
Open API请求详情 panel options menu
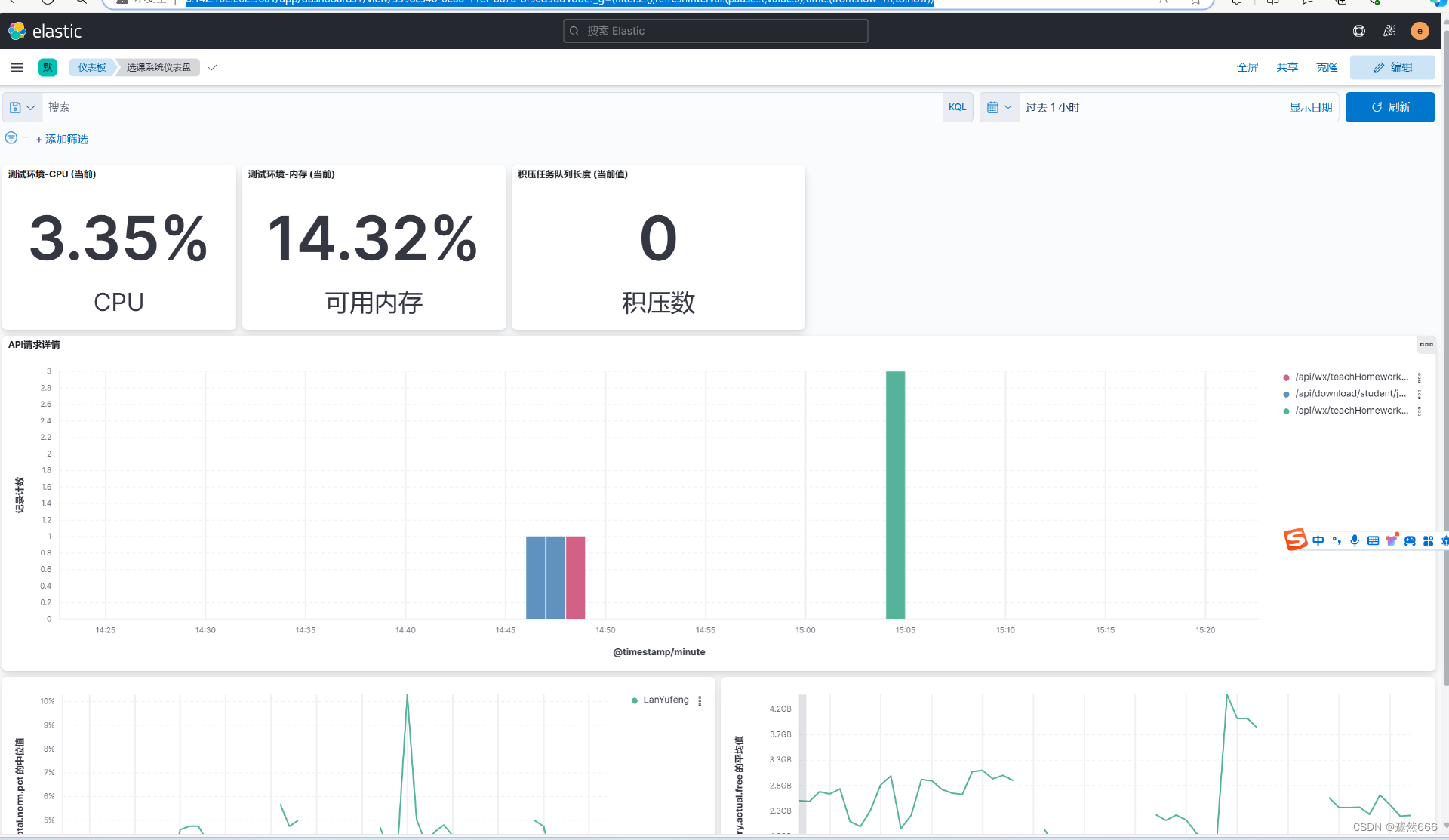click(x=1426, y=344)
